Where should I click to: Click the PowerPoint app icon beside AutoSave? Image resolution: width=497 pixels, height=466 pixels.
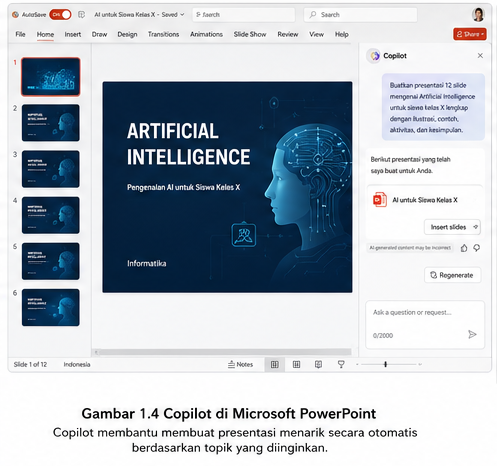pos(15,15)
